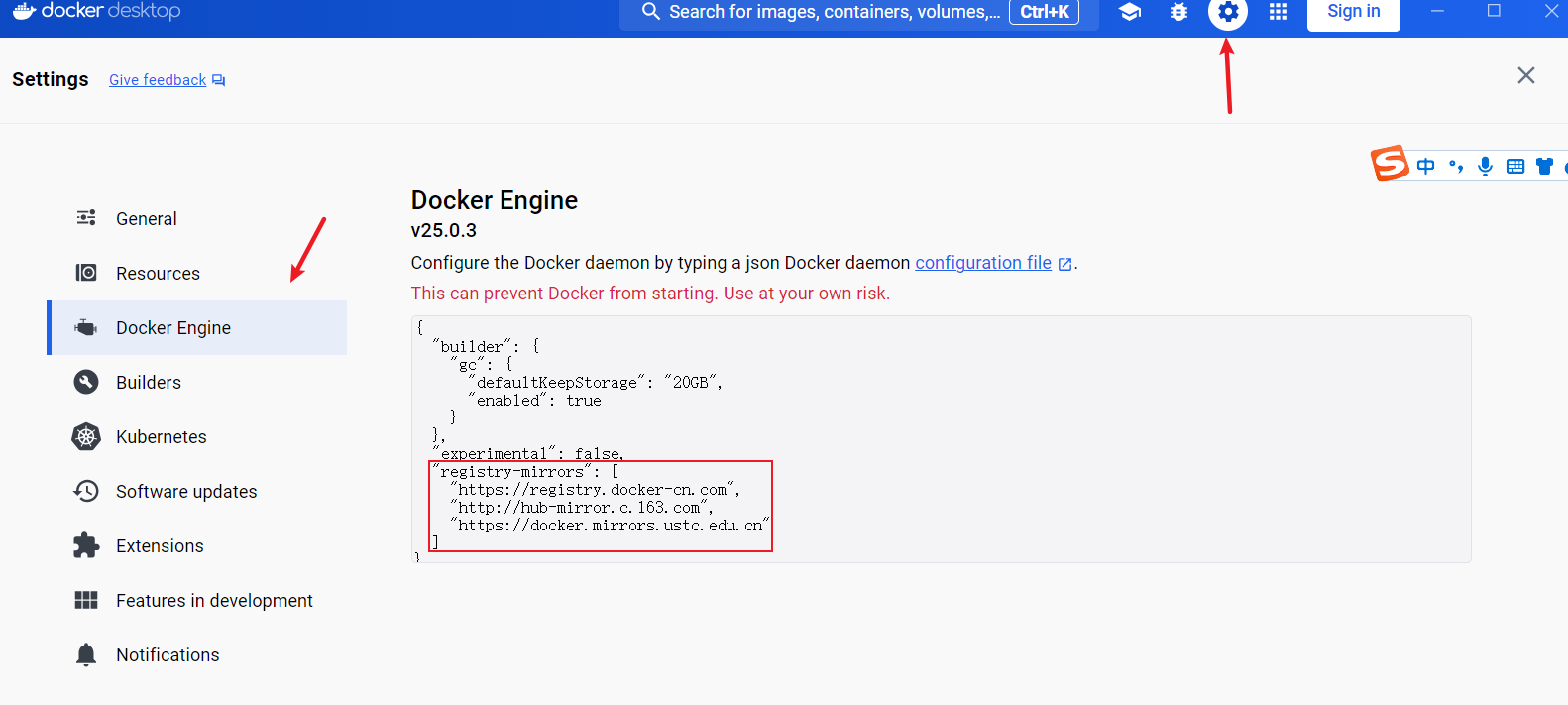Viewport: 1568px width, 705px height.
Task: Click the Sogou input method S icon
Action: pyautogui.click(x=1390, y=164)
